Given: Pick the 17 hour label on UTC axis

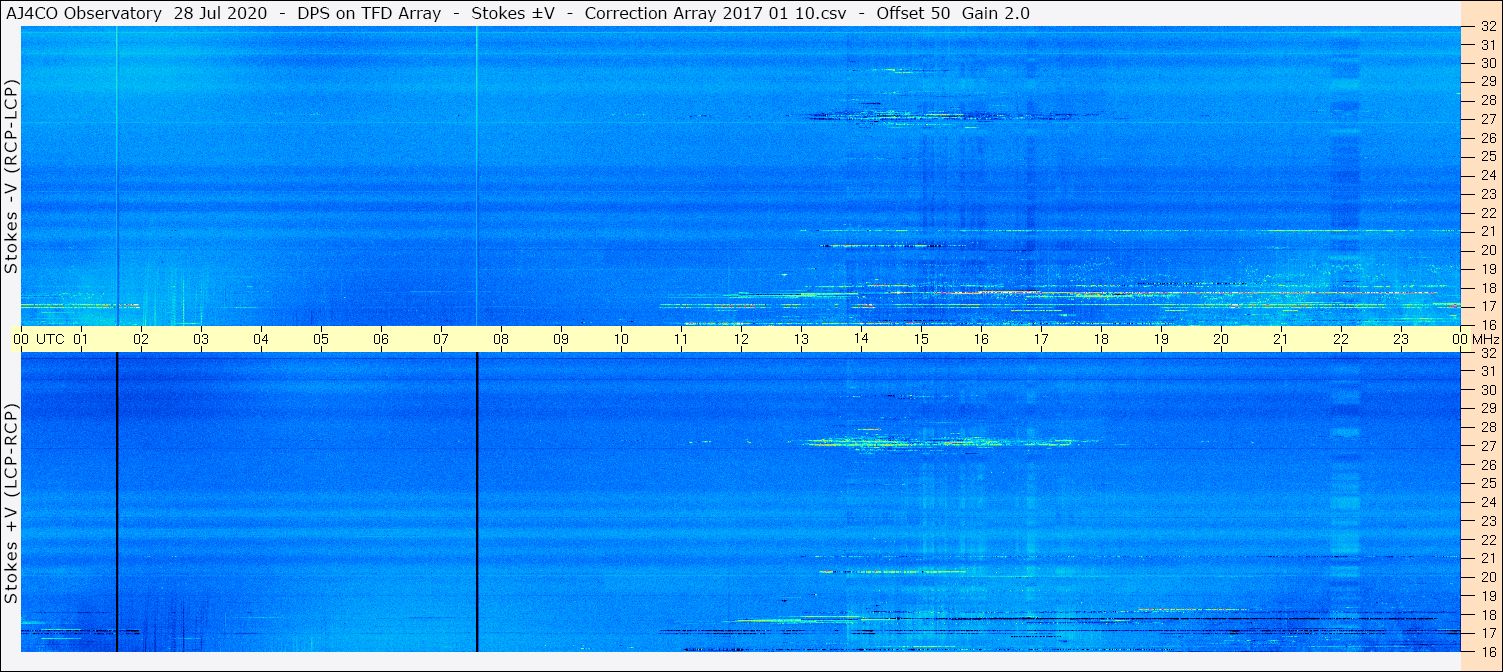Looking at the screenshot, I should click(x=1041, y=340).
